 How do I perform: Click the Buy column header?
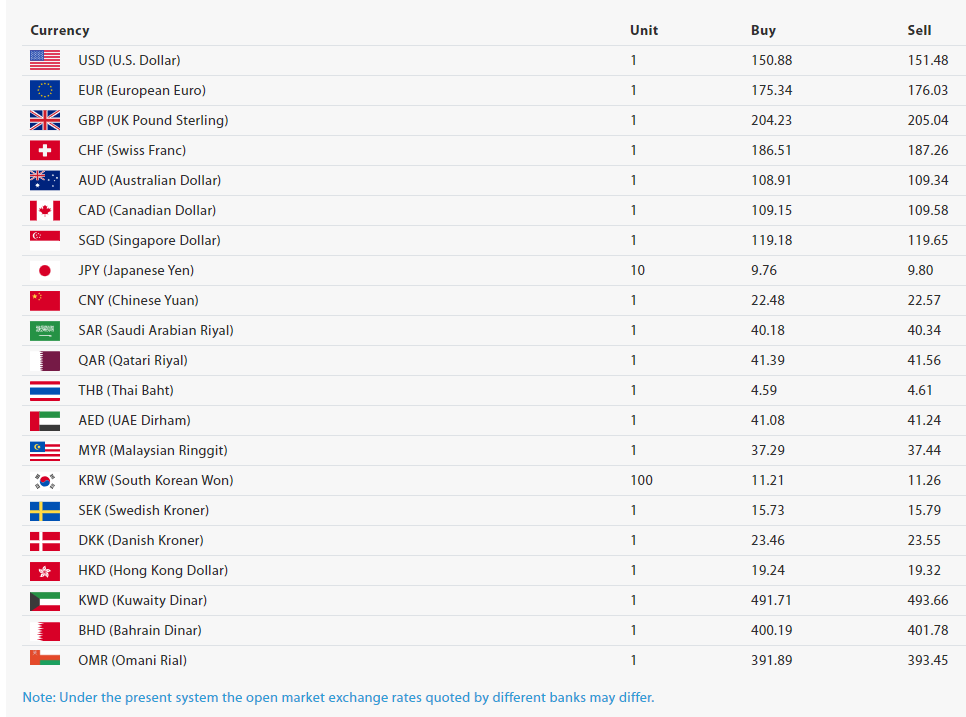point(763,30)
